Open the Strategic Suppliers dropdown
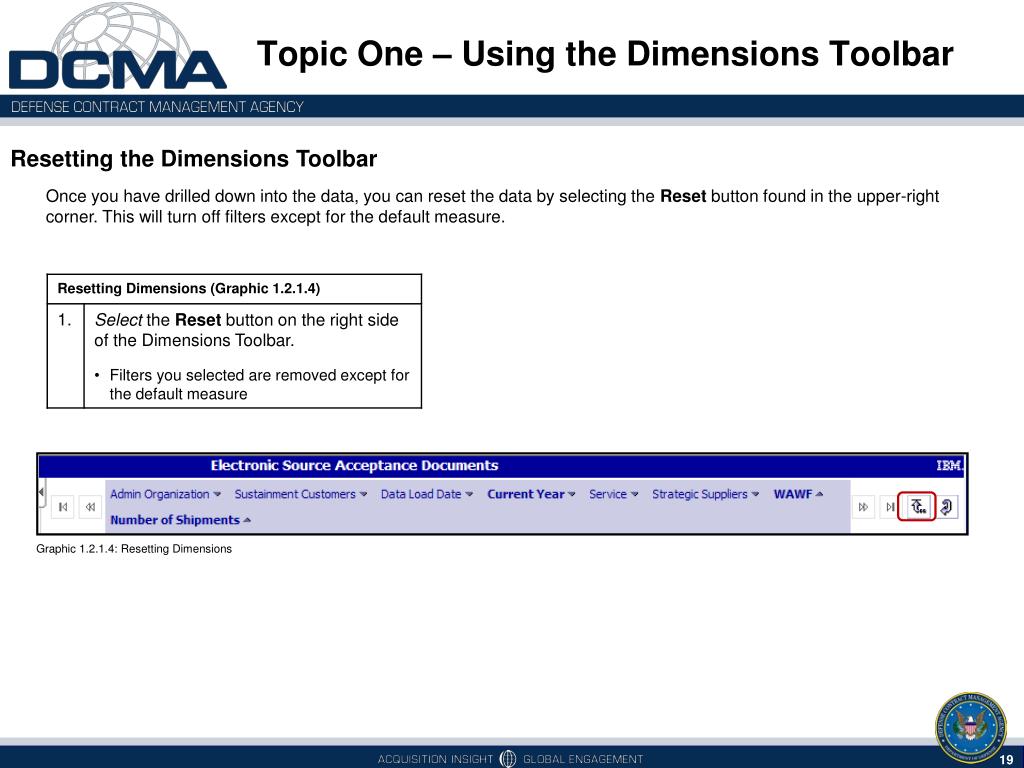This screenshot has width=1024, height=768. pyautogui.click(x=705, y=494)
